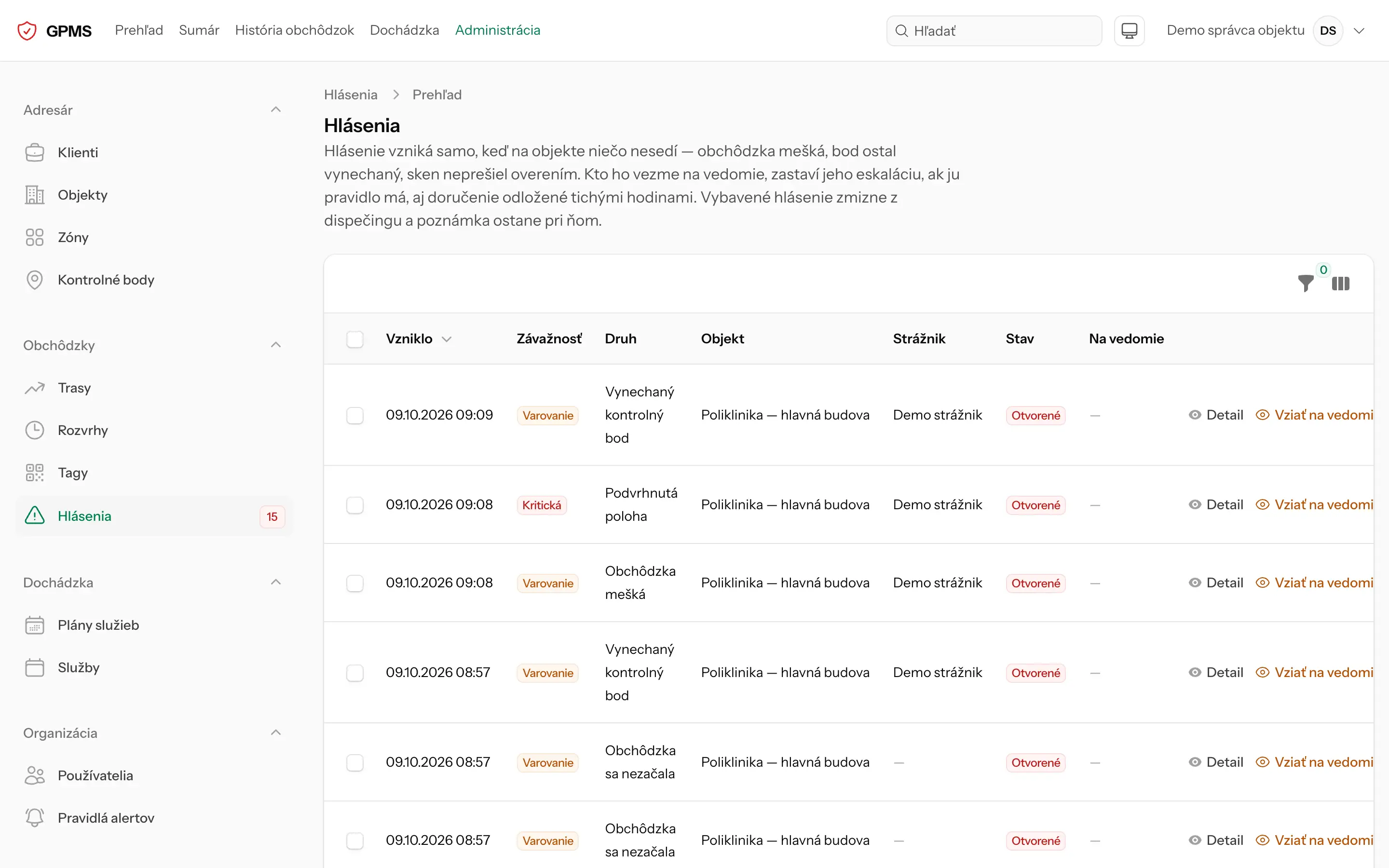
Task: Collapse the Dochádzka sidebar section
Action: tap(275, 582)
